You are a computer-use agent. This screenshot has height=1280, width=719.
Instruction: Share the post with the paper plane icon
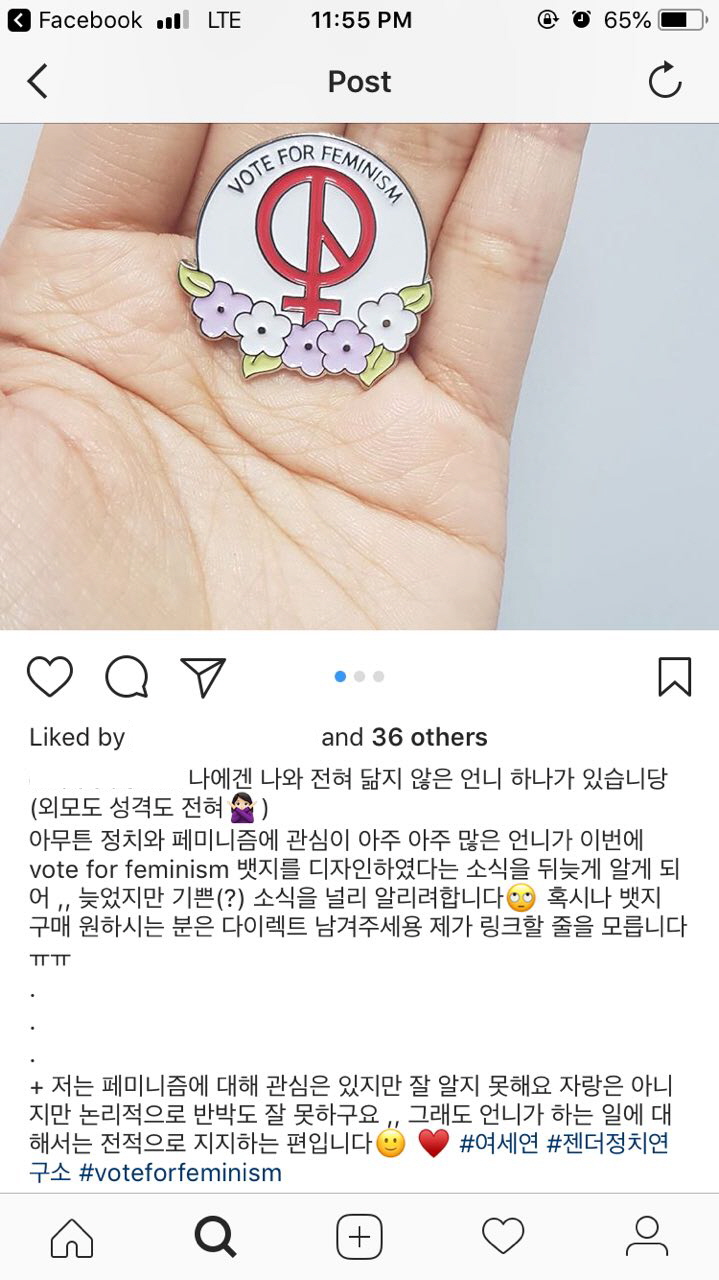(203, 677)
